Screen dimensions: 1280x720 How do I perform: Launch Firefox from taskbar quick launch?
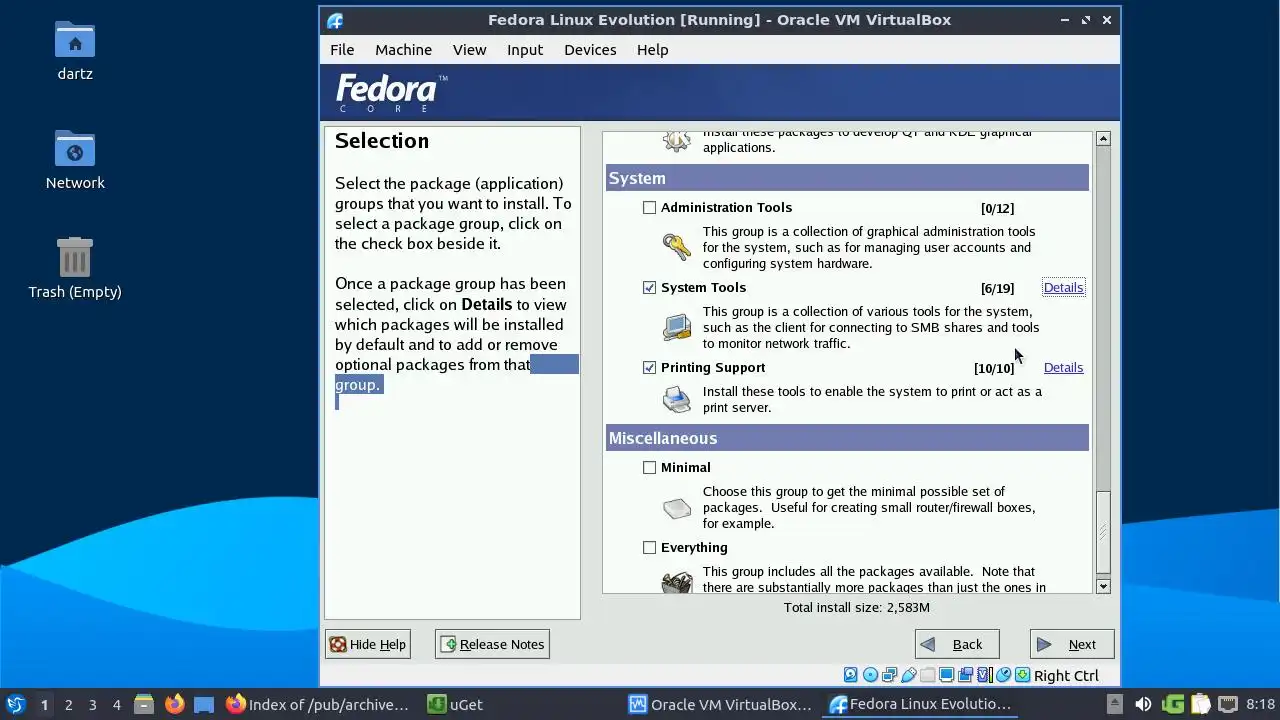[174, 704]
